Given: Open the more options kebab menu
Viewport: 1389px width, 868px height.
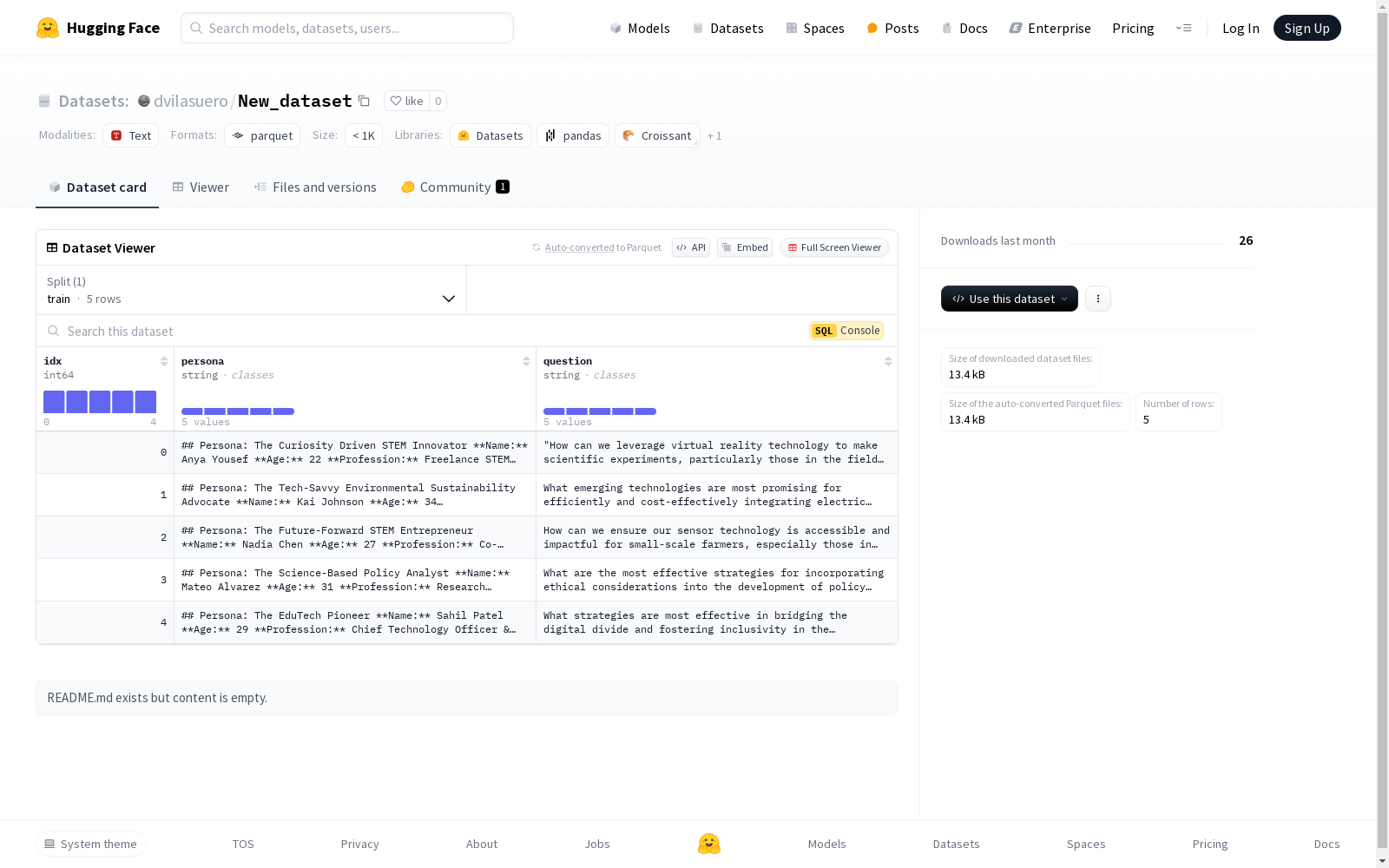Looking at the screenshot, I should (x=1098, y=299).
